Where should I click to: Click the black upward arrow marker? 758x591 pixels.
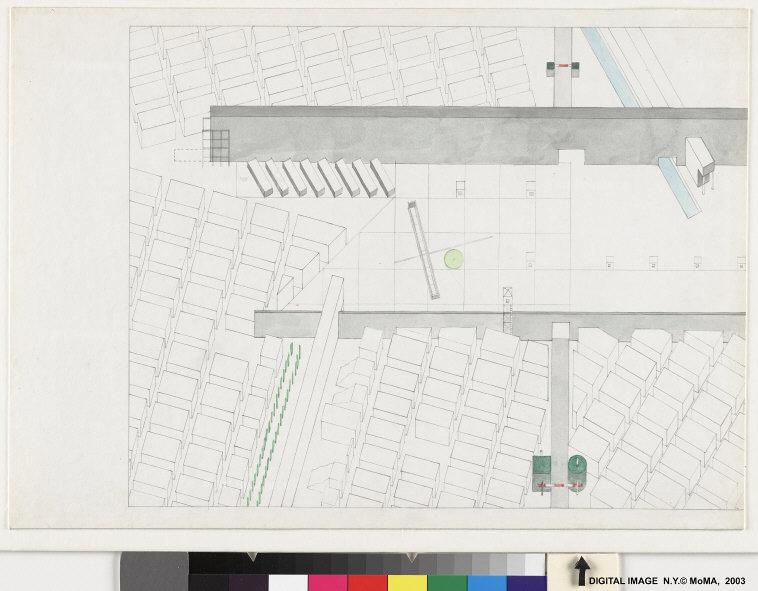click(x=582, y=570)
